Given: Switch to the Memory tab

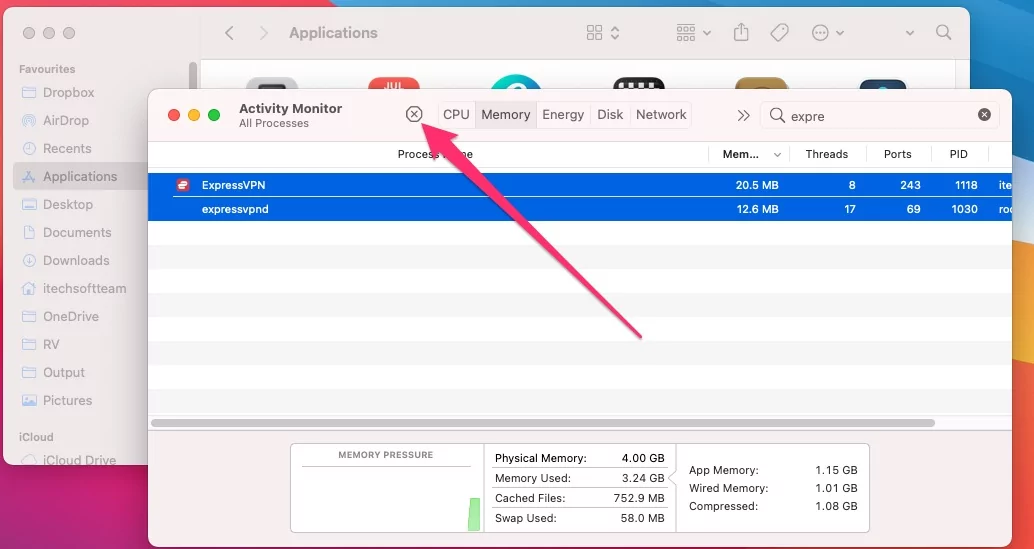Looking at the screenshot, I should coord(506,115).
